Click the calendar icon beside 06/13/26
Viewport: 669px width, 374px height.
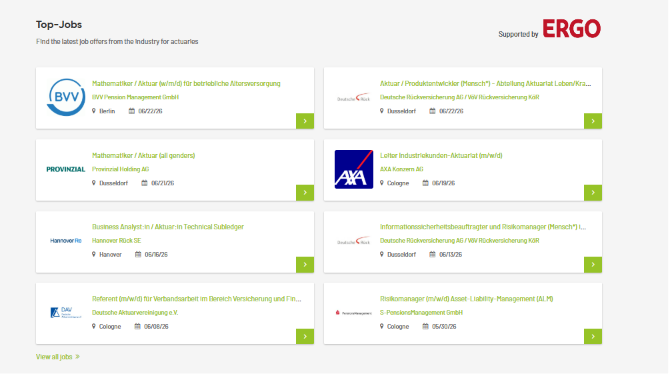(x=432, y=254)
